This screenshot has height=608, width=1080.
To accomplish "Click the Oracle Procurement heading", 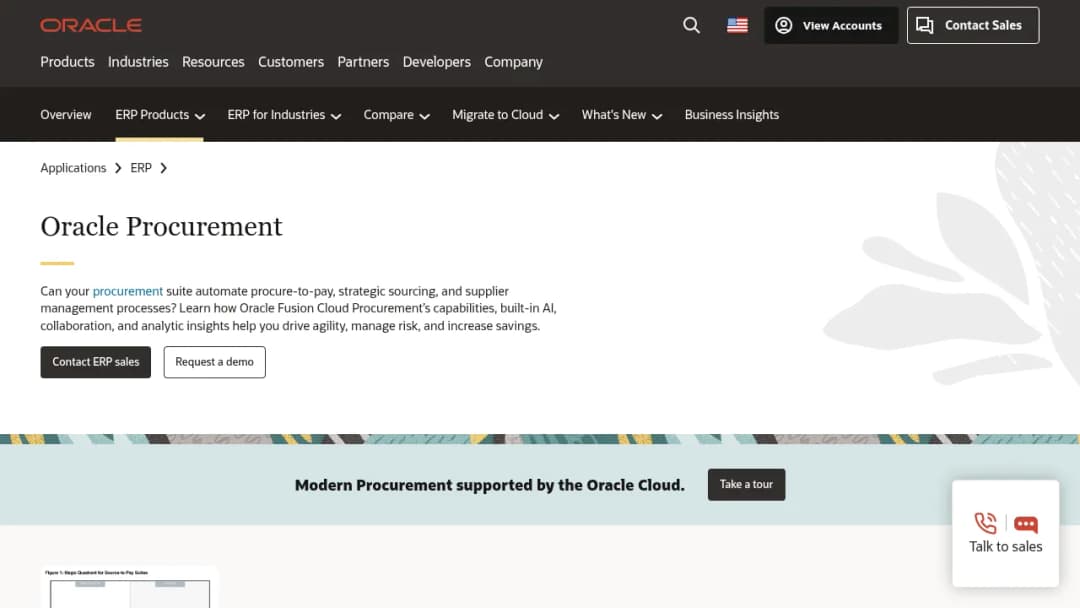I will tap(161, 227).
